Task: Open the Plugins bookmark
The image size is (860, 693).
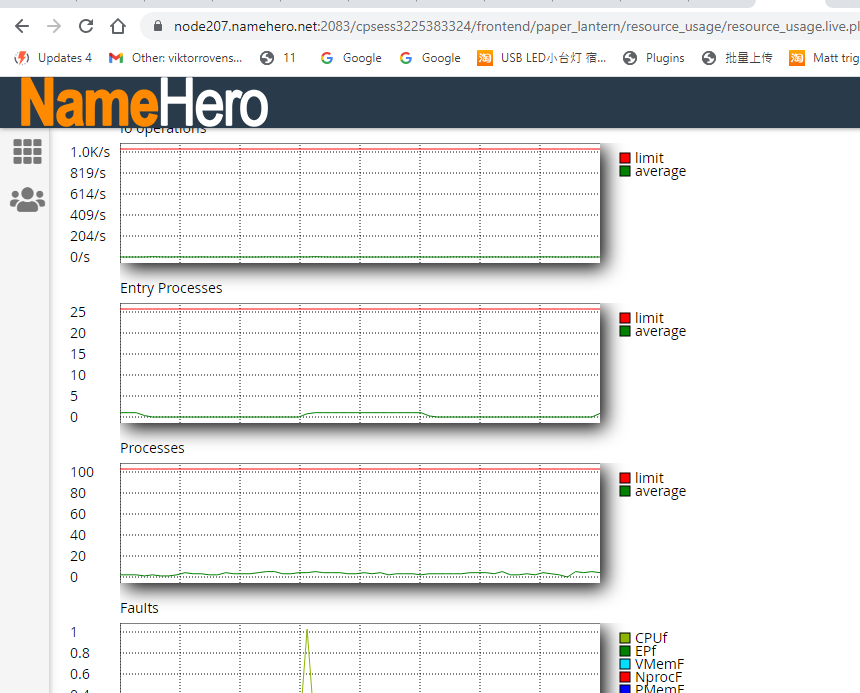Action: [653, 58]
